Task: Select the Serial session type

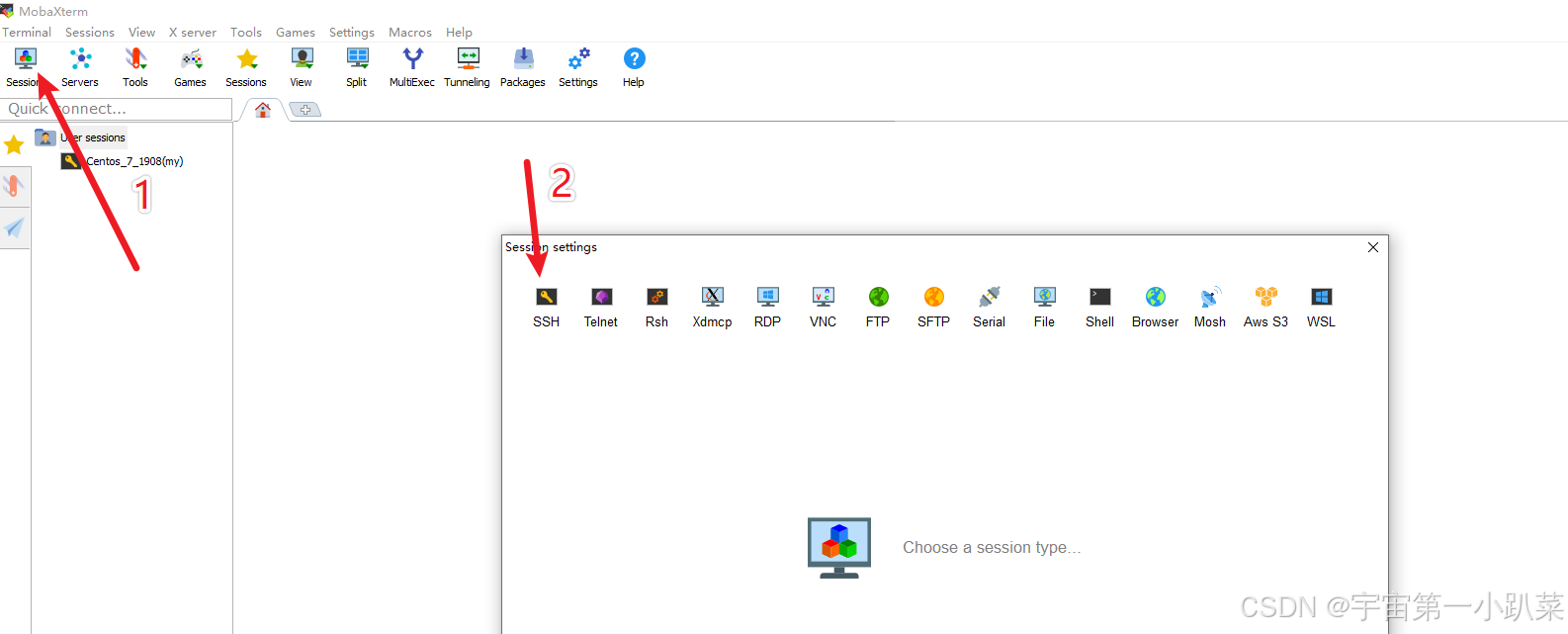Action: 990,308
